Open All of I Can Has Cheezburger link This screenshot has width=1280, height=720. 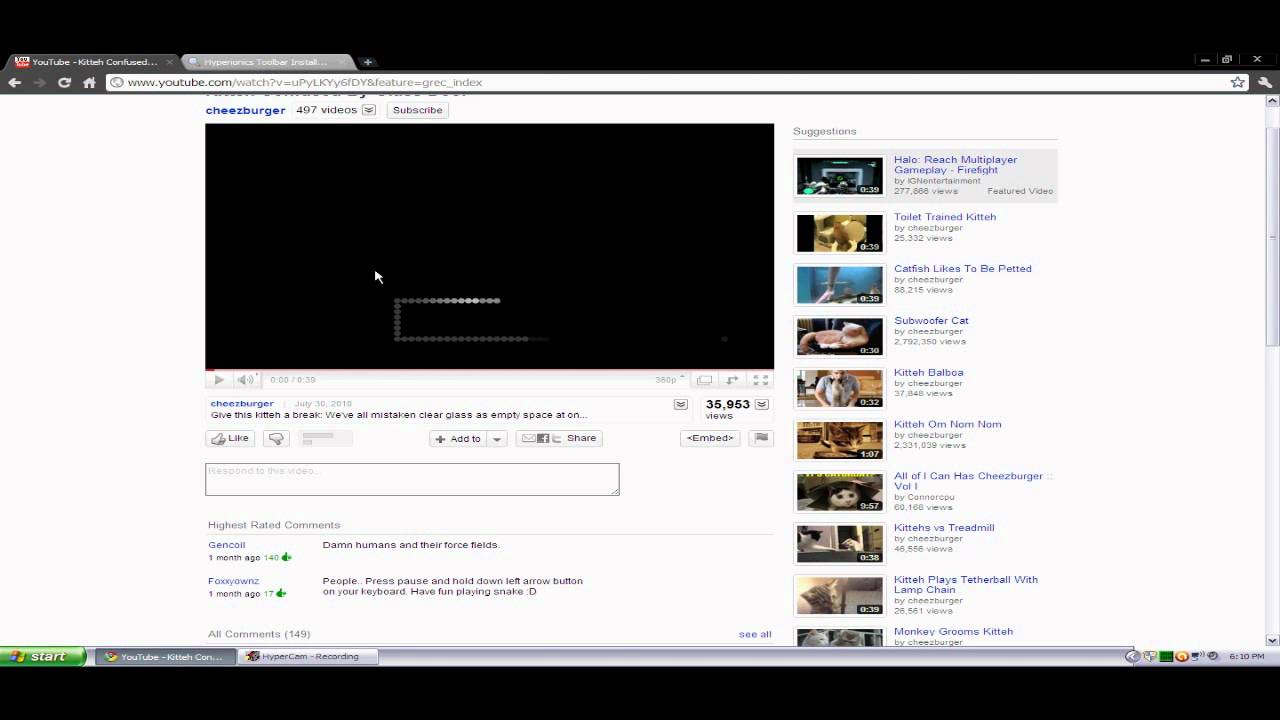tap(973, 481)
